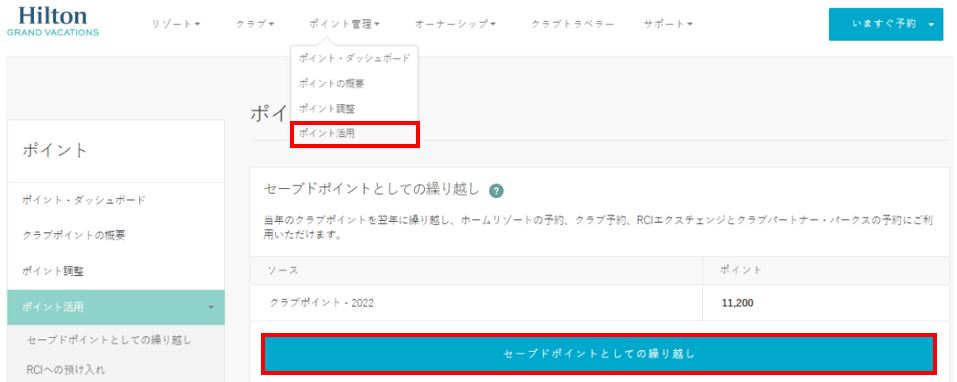Viewport: 957px width, 382px height.
Task: Expand the オーナーシップ menu
Action: [455, 24]
